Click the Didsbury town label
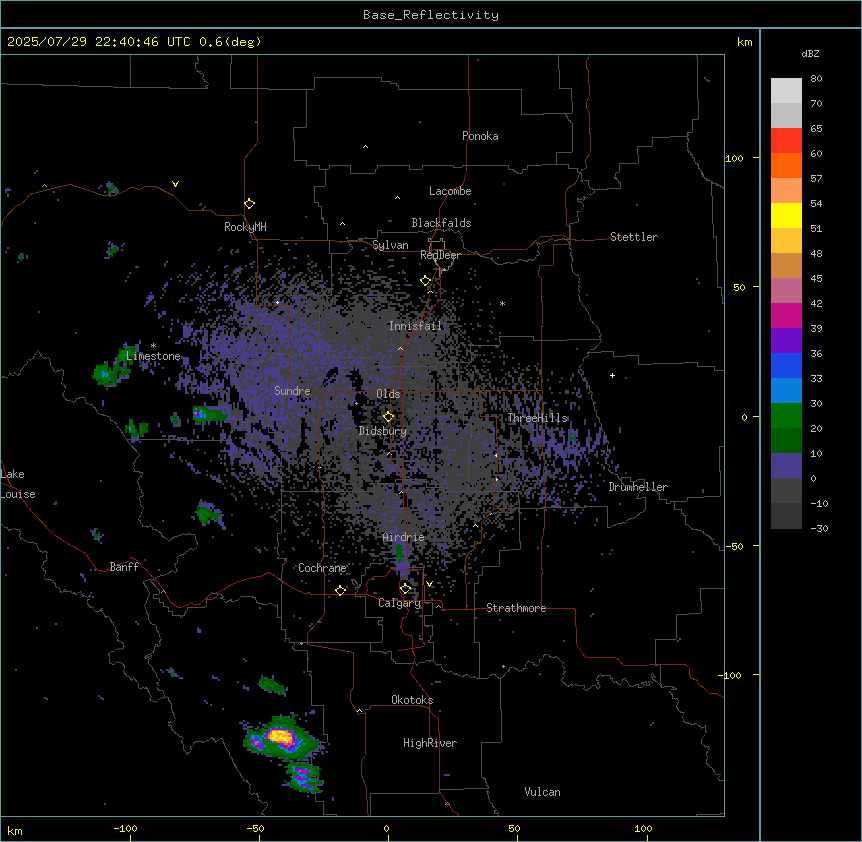This screenshot has width=862, height=842. (383, 431)
